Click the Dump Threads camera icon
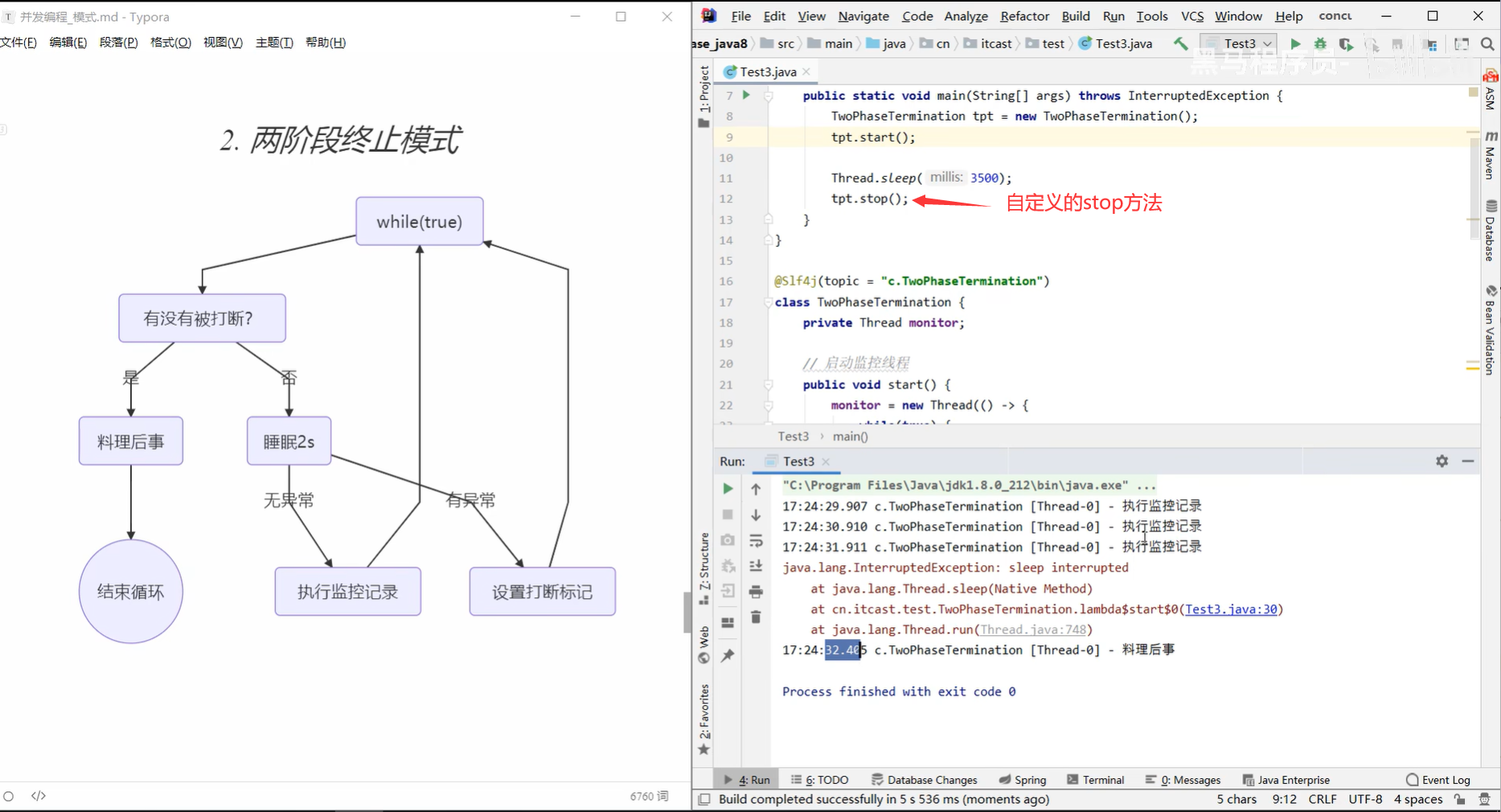Viewport: 1501px width, 812px height. 728,540
